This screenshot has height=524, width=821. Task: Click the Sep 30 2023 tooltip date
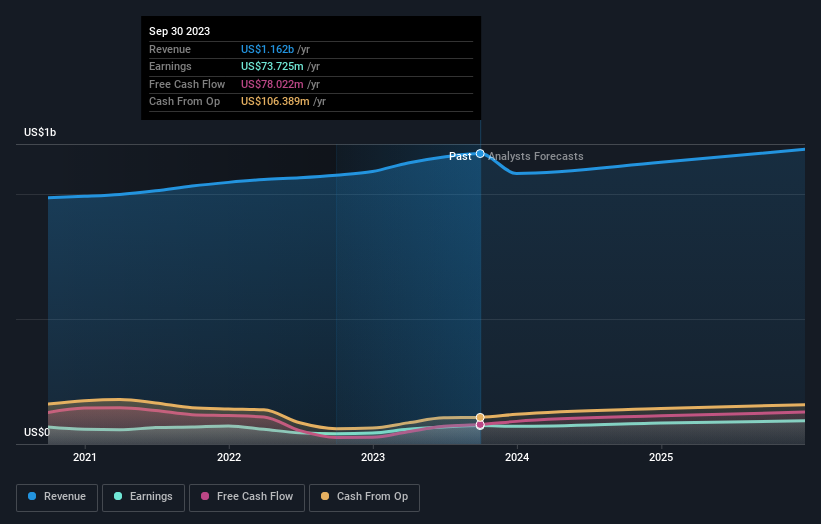click(180, 31)
